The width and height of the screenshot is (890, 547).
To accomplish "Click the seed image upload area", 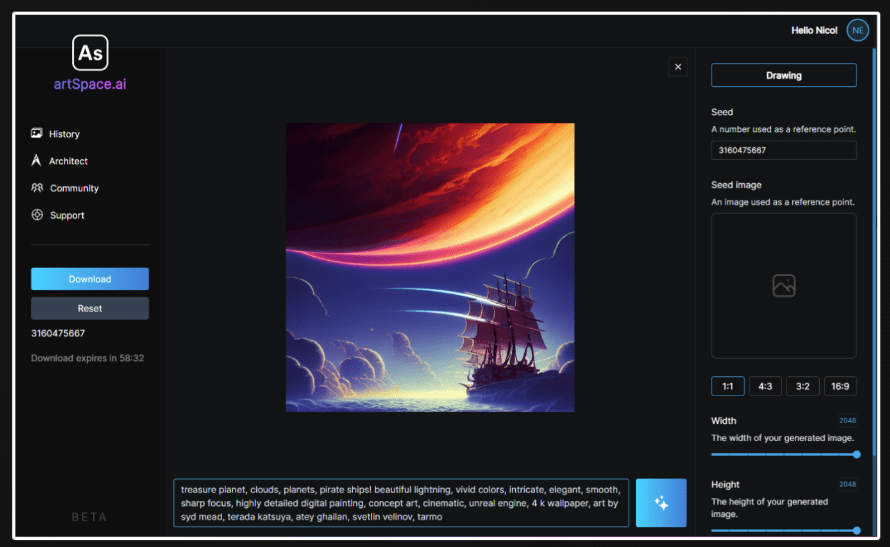I will (784, 286).
